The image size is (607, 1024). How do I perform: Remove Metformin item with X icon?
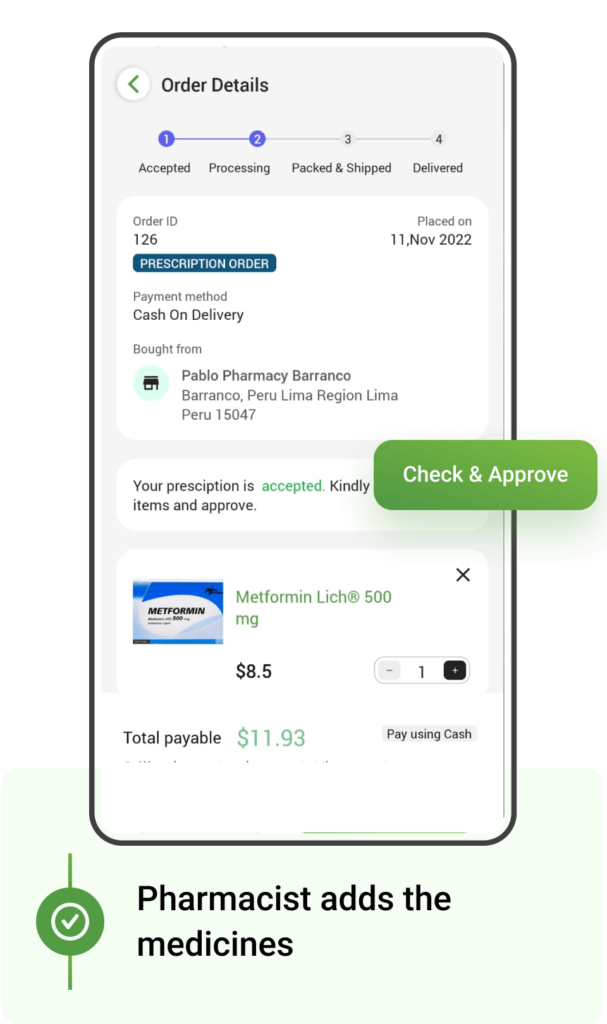(463, 575)
